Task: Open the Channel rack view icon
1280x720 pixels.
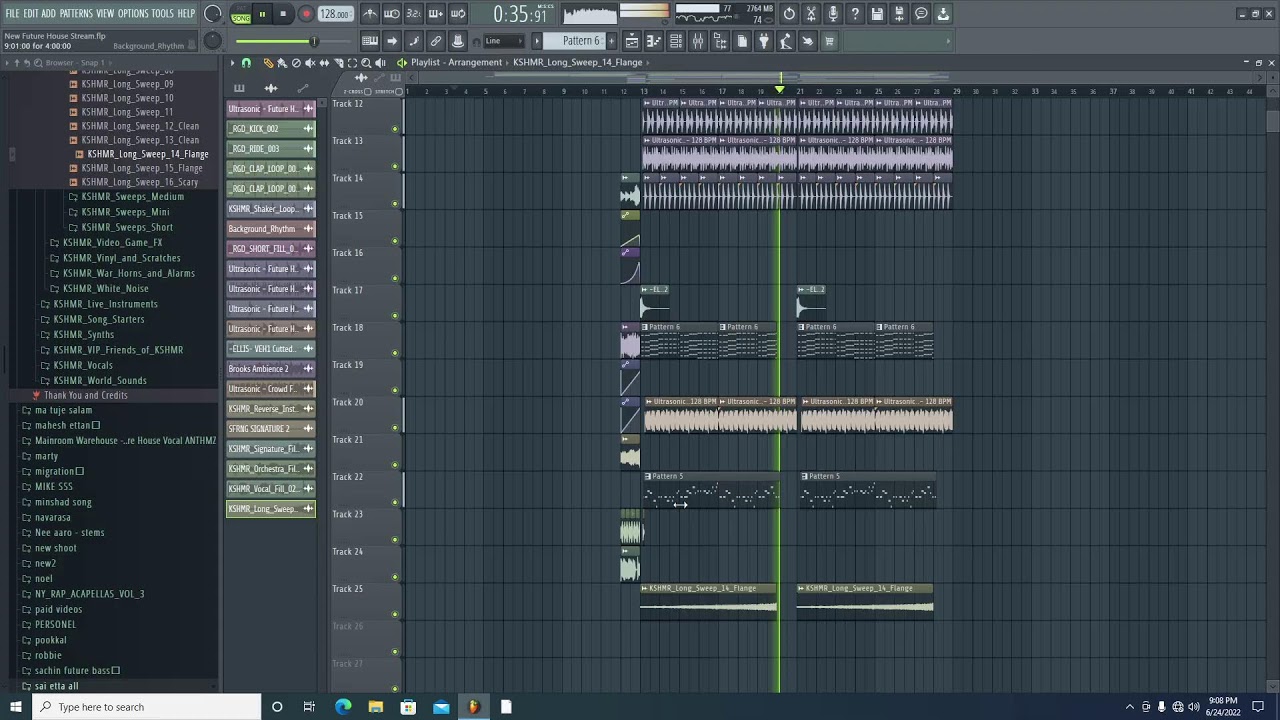Action: coord(675,41)
